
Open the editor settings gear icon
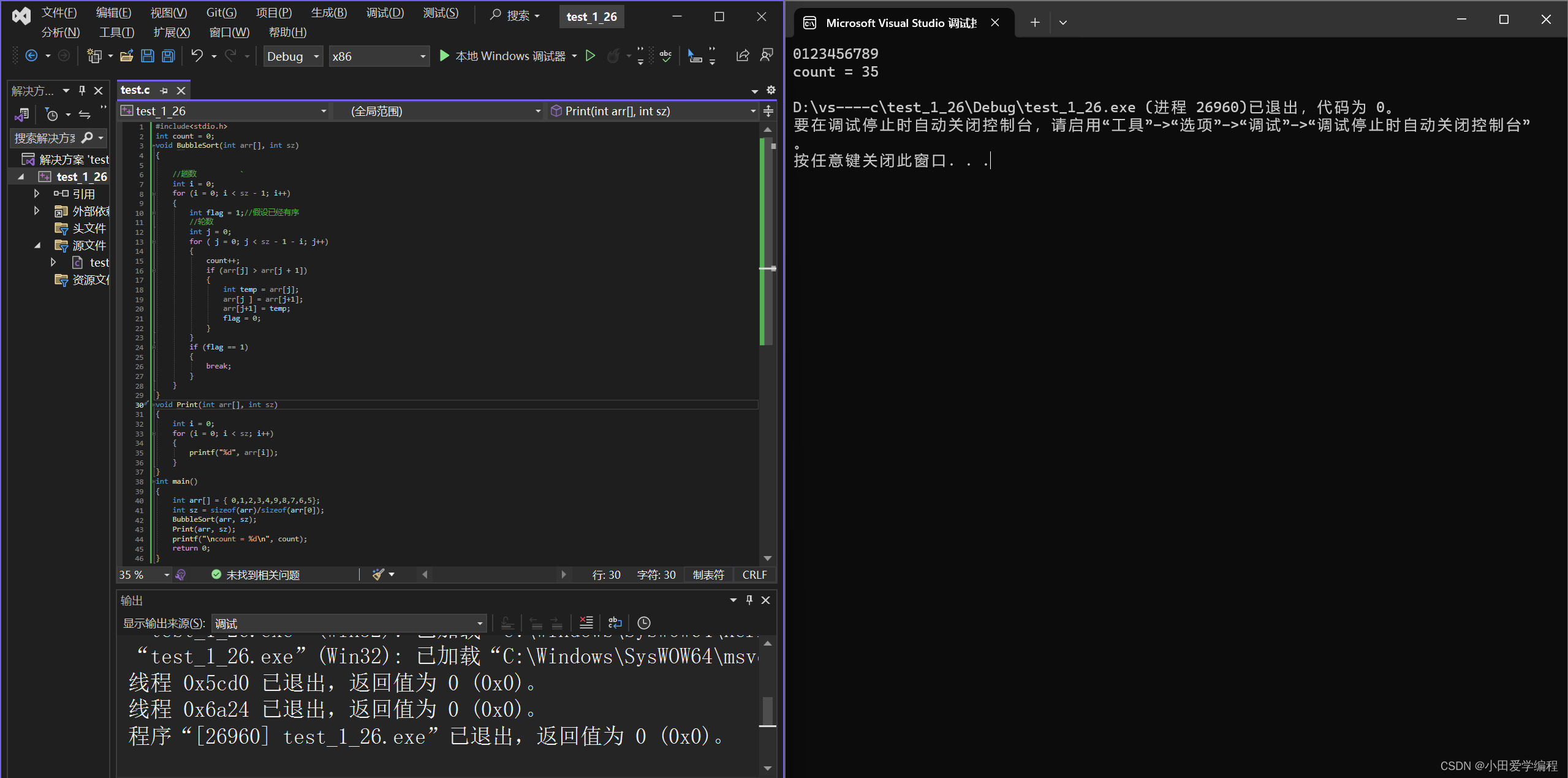[771, 90]
